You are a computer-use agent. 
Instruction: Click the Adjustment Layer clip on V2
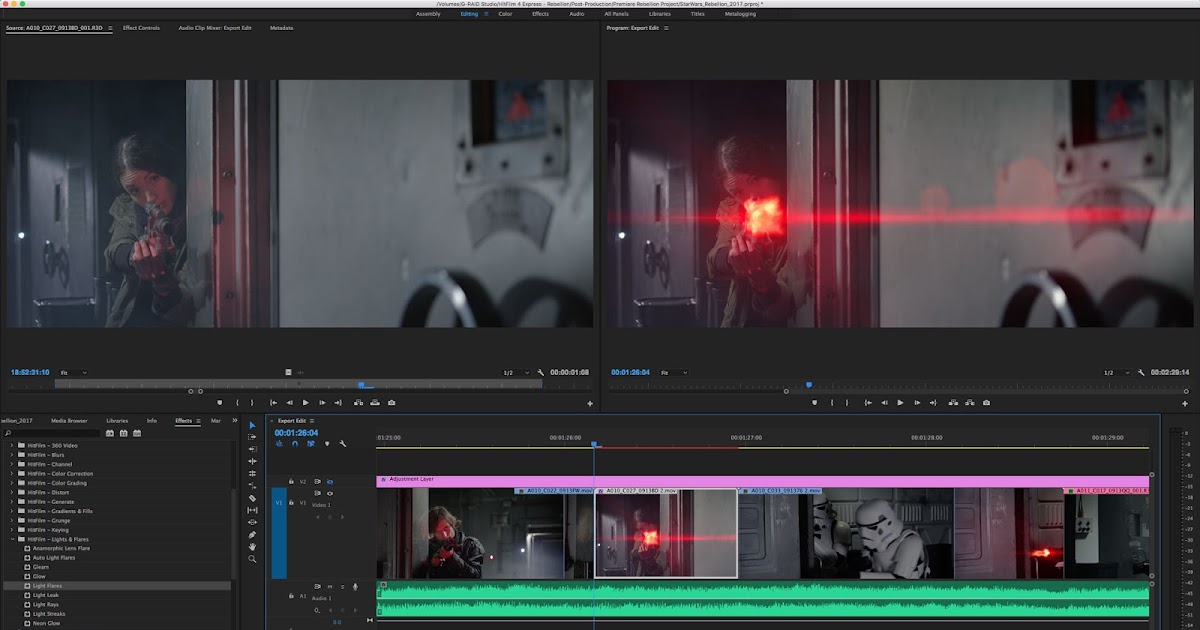[x=763, y=480]
